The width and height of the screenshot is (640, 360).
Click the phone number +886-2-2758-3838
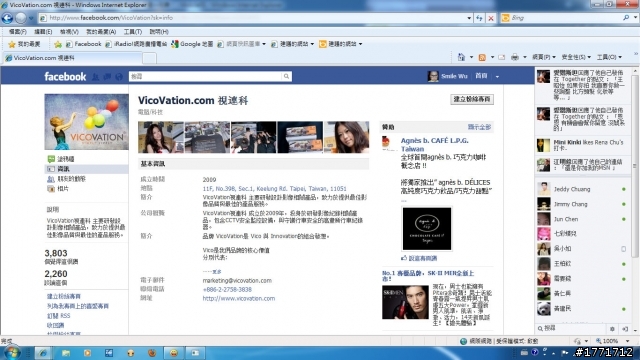227,289
